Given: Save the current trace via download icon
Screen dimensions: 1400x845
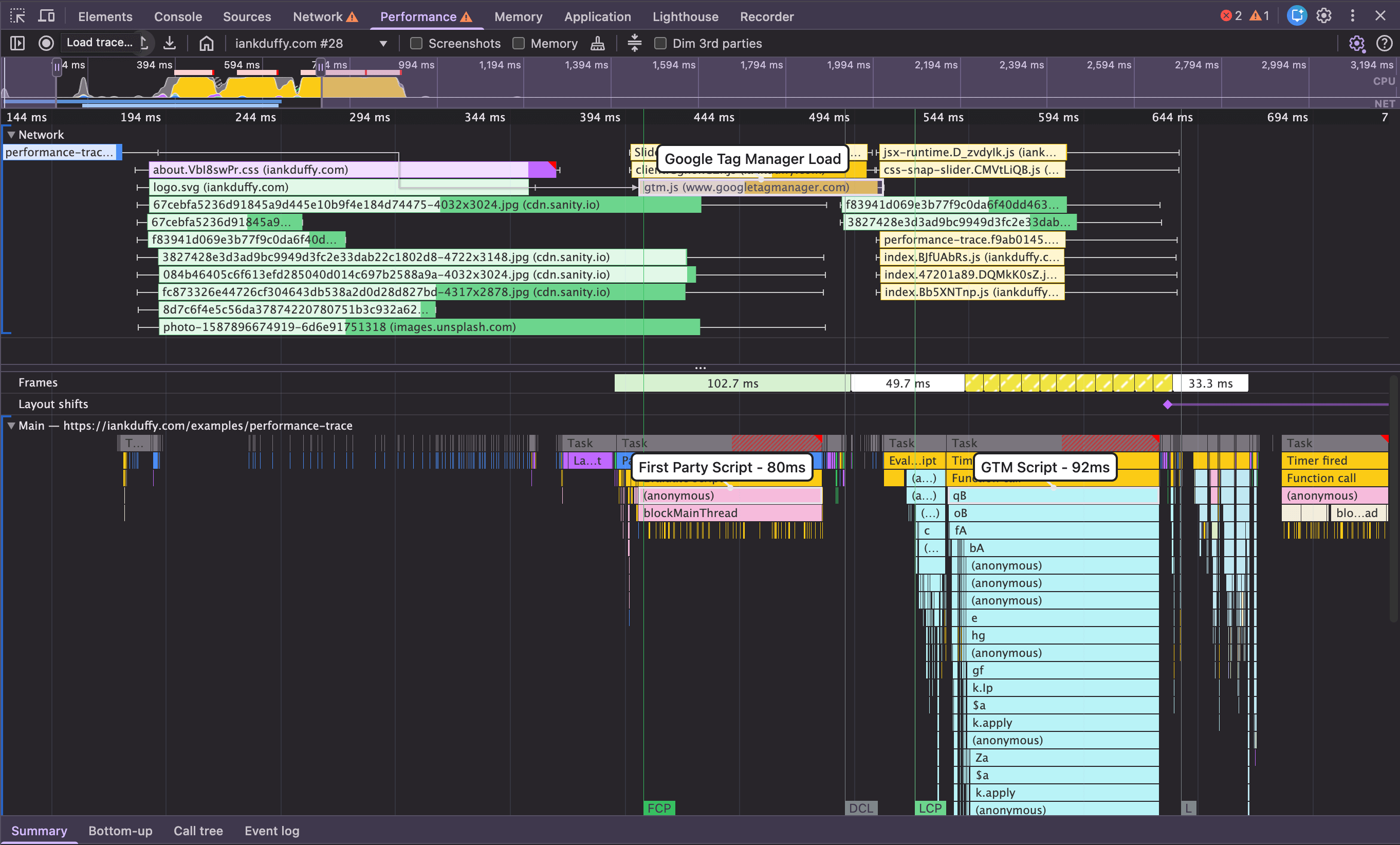Looking at the screenshot, I should pyautogui.click(x=169, y=43).
